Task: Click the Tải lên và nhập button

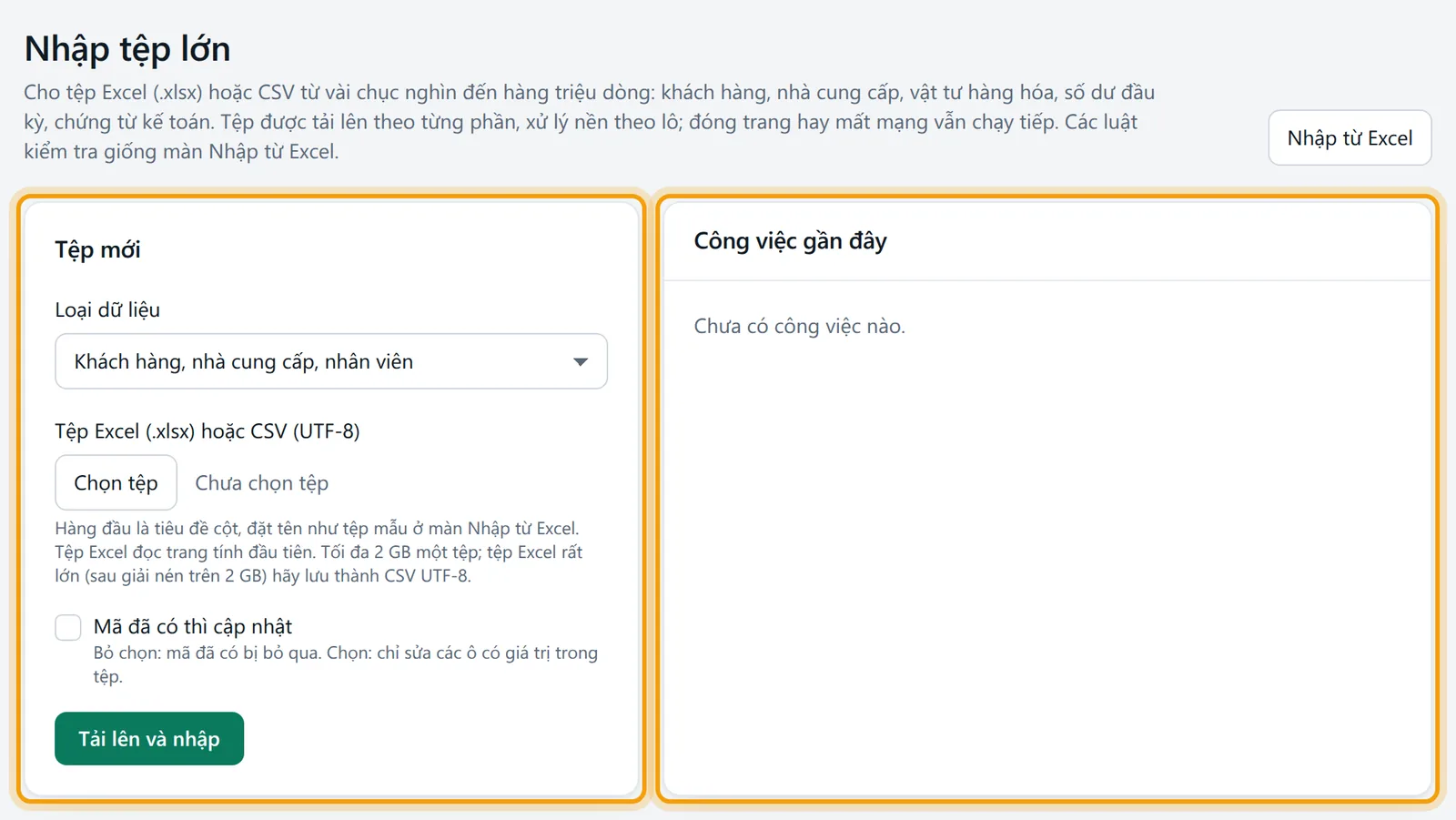Action: pos(149,738)
